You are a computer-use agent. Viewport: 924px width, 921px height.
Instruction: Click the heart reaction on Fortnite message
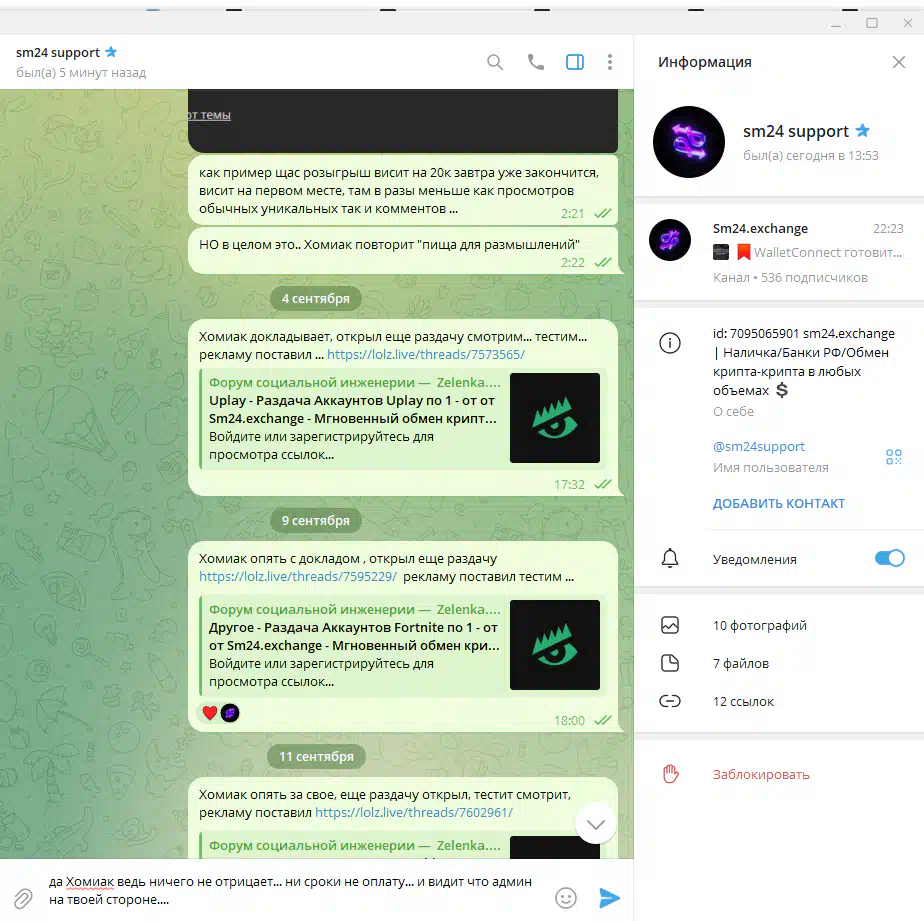pyautogui.click(x=209, y=713)
